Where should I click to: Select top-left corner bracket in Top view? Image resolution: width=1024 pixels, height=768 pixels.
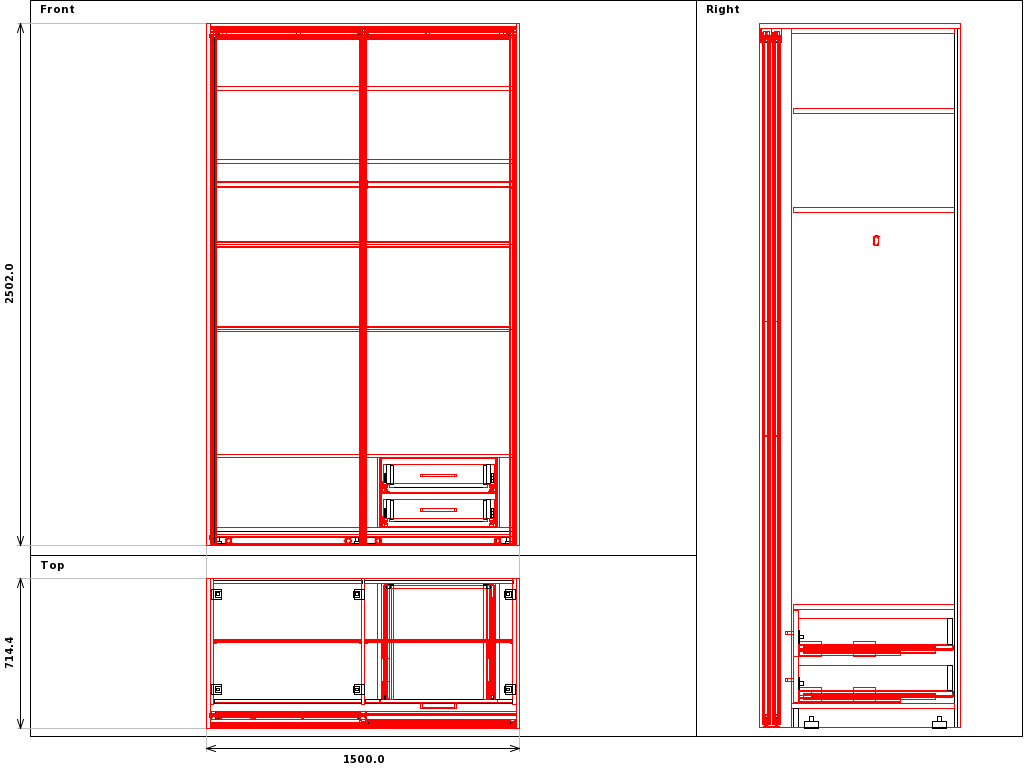click(217, 594)
